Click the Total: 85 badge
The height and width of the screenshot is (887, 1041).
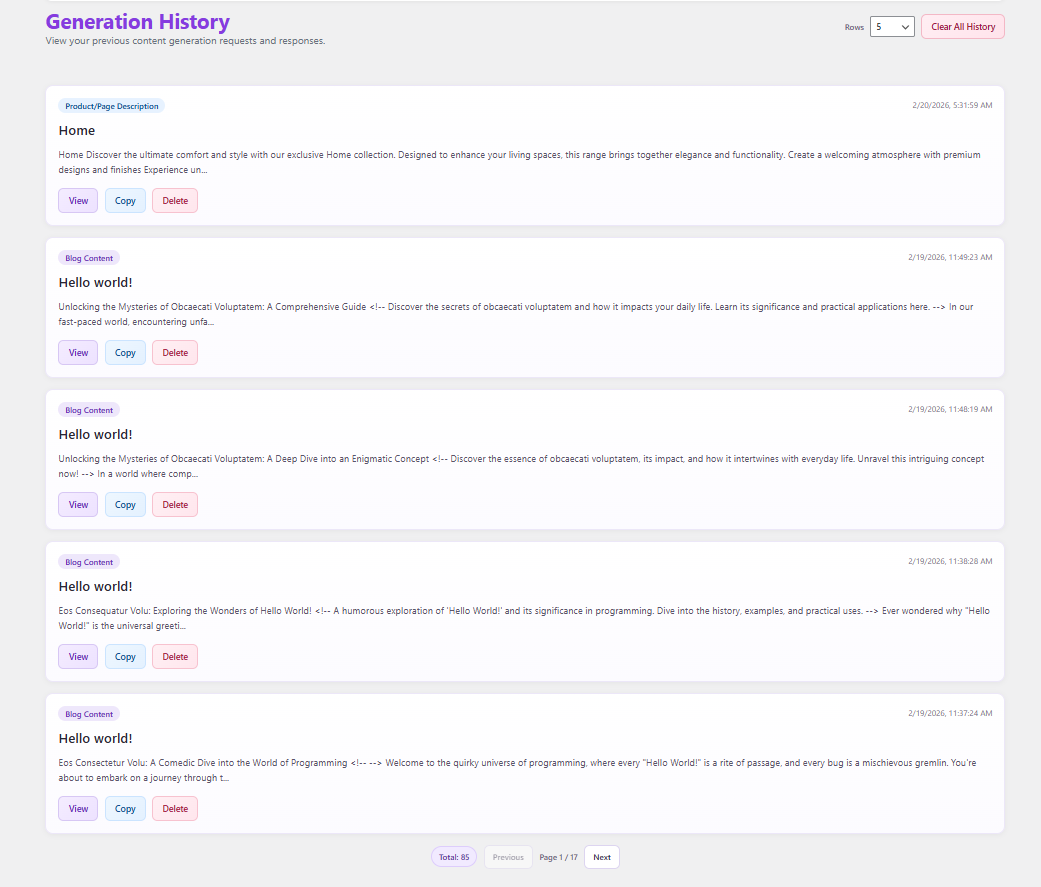pyautogui.click(x=454, y=857)
